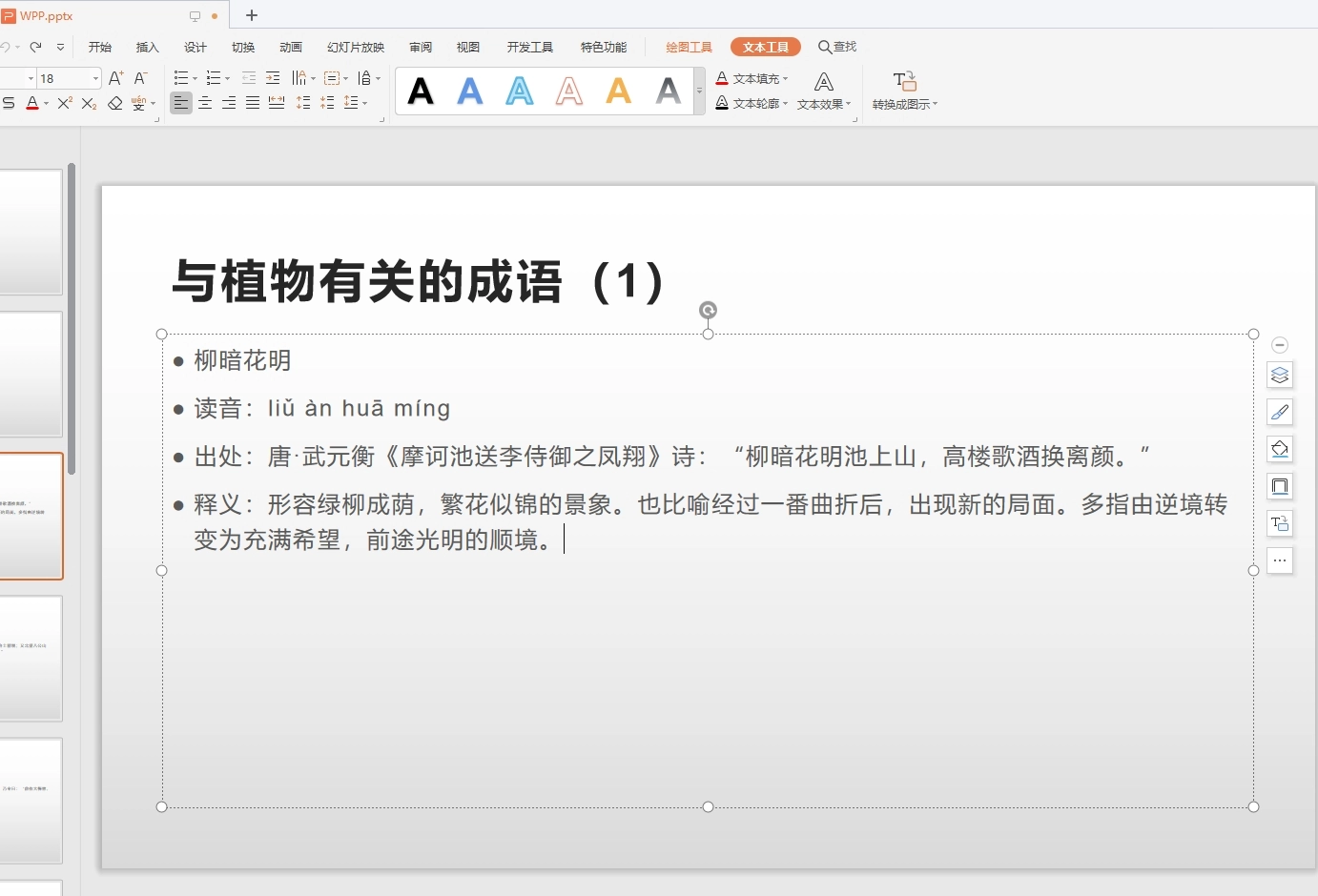Select selected slide thumbnail with orange border
The image size is (1318, 896).
pos(31,516)
